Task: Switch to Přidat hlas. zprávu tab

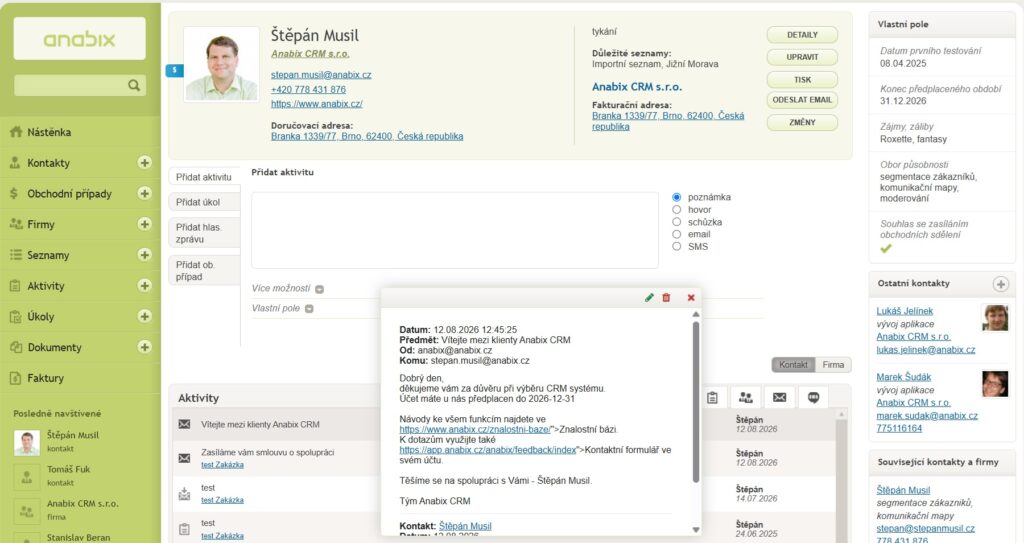Action: pyautogui.click(x=204, y=233)
